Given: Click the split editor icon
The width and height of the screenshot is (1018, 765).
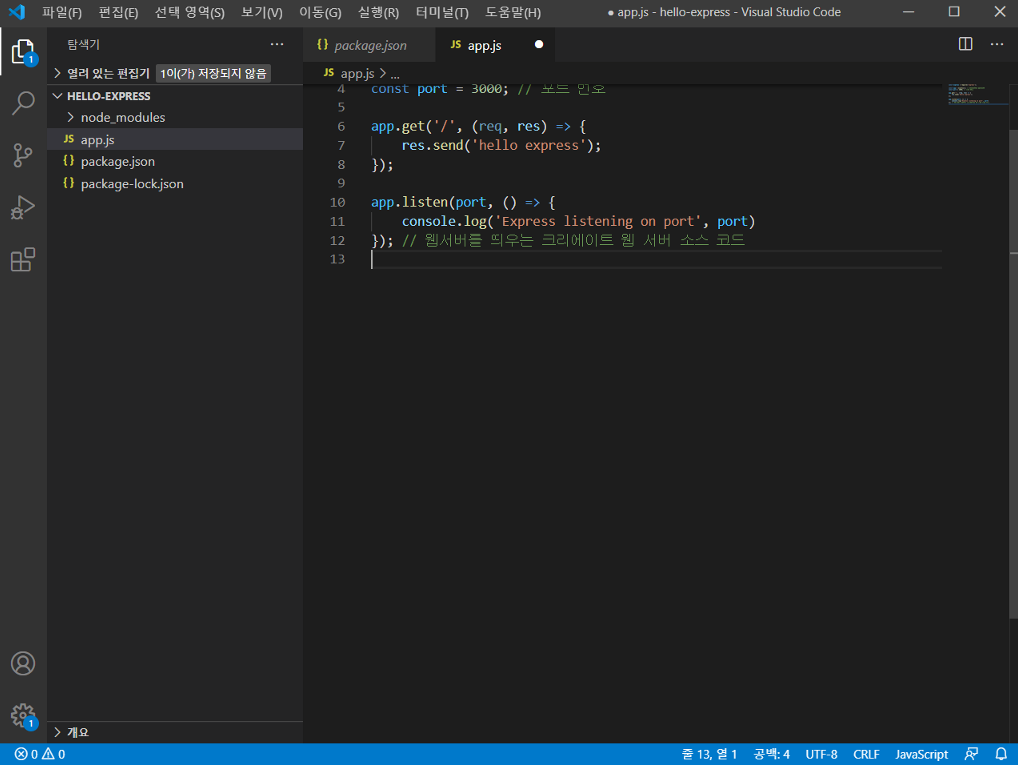Looking at the screenshot, I should [x=965, y=44].
